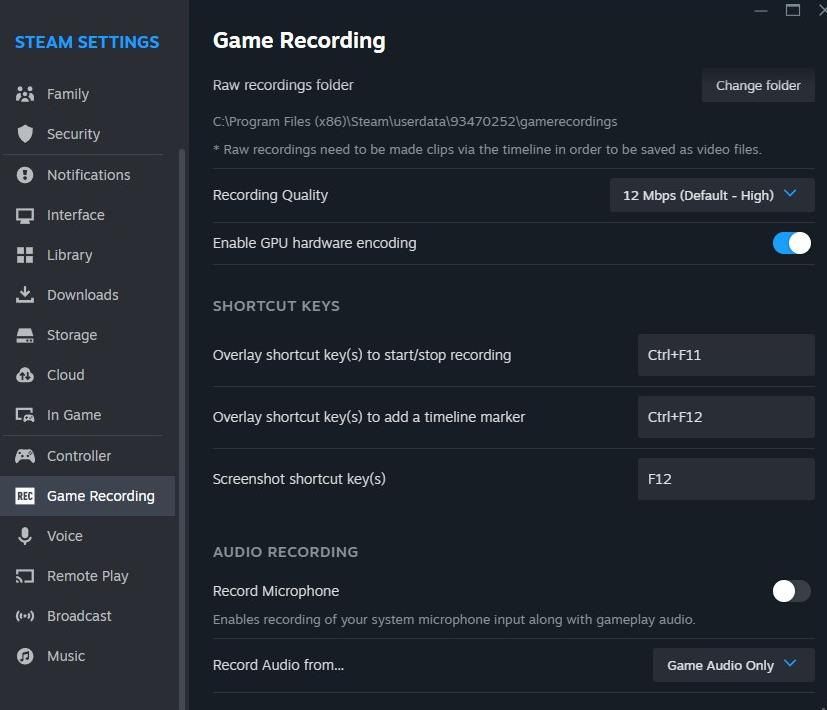Viewport: 827px width, 710px height.
Task: Click the In Game overlay icon
Action: (x=25, y=415)
